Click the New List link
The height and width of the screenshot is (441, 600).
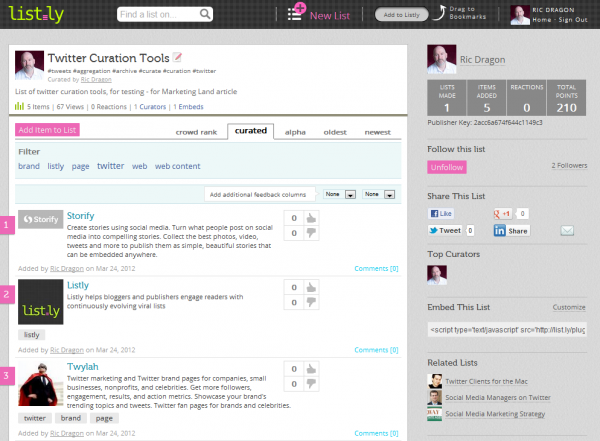pos(329,16)
